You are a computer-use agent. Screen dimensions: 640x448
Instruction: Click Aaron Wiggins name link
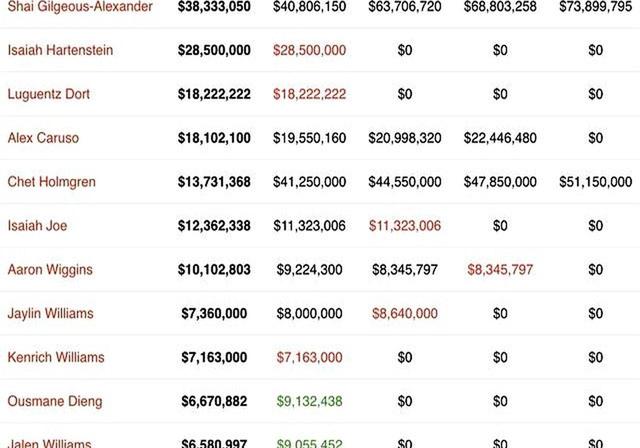pos(50,270)
